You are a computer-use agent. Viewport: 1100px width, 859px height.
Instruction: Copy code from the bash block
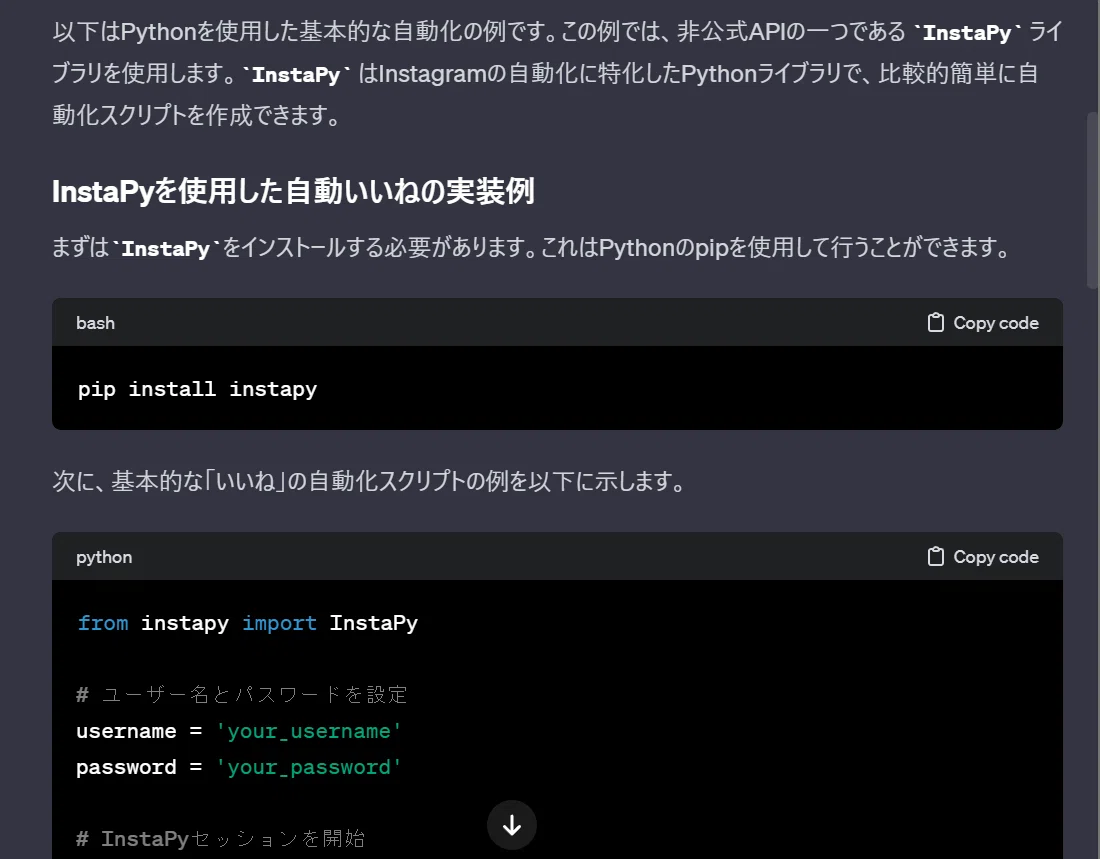[x=984, y=323]
